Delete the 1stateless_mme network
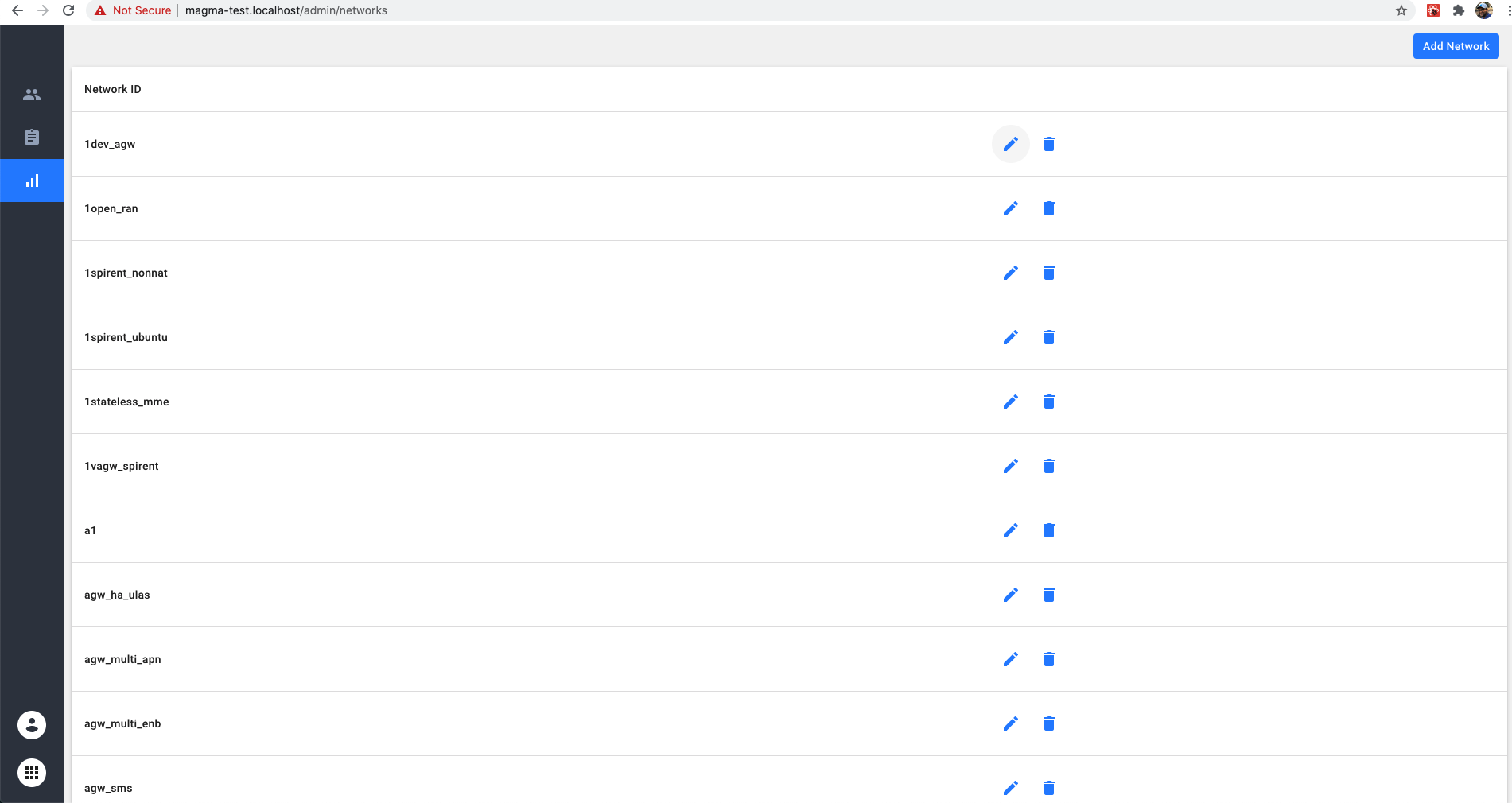The image size is (1512, 803). tap(1049, 401)
